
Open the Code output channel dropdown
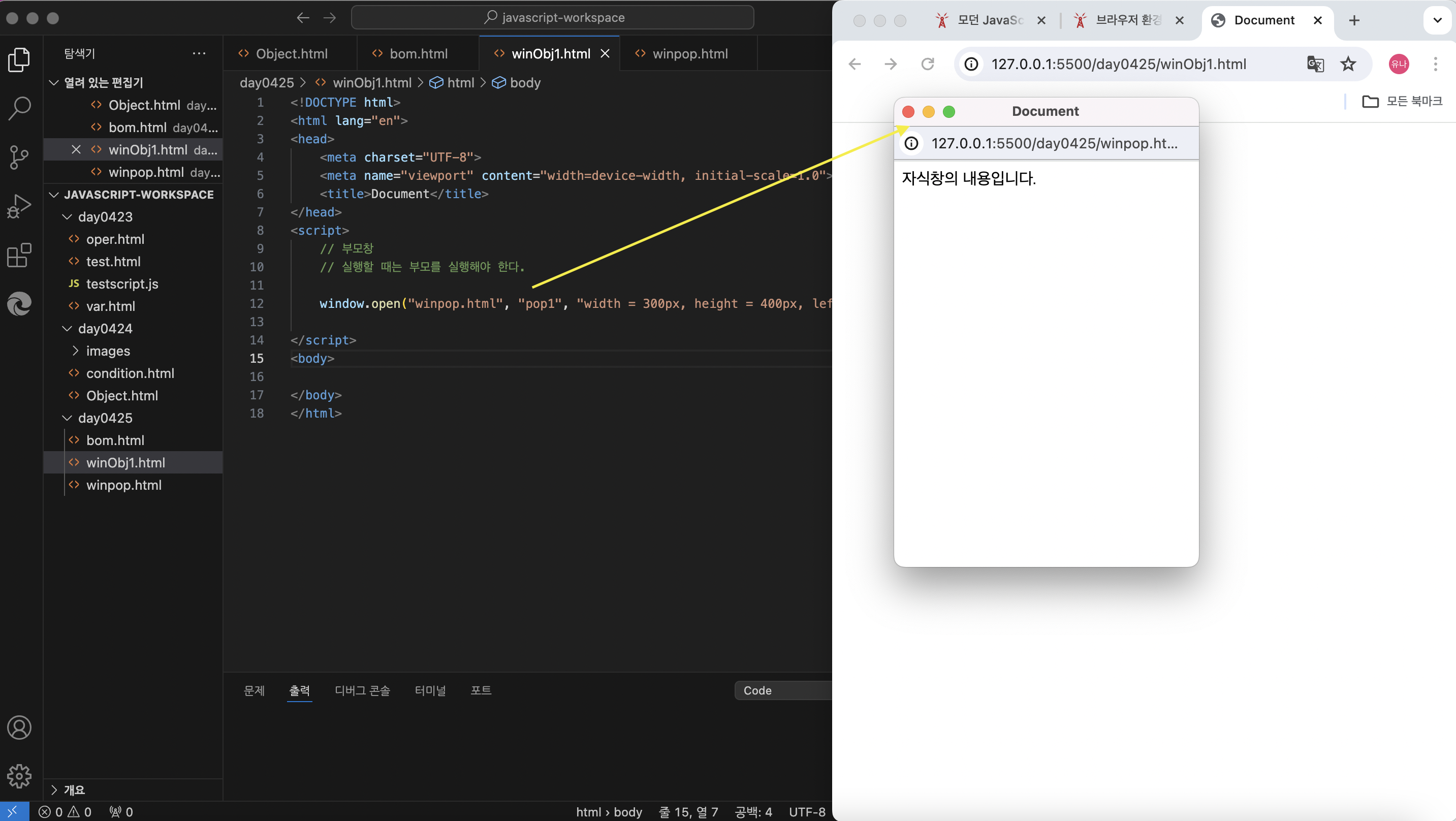pyautogui.click(x=783, y=690)
